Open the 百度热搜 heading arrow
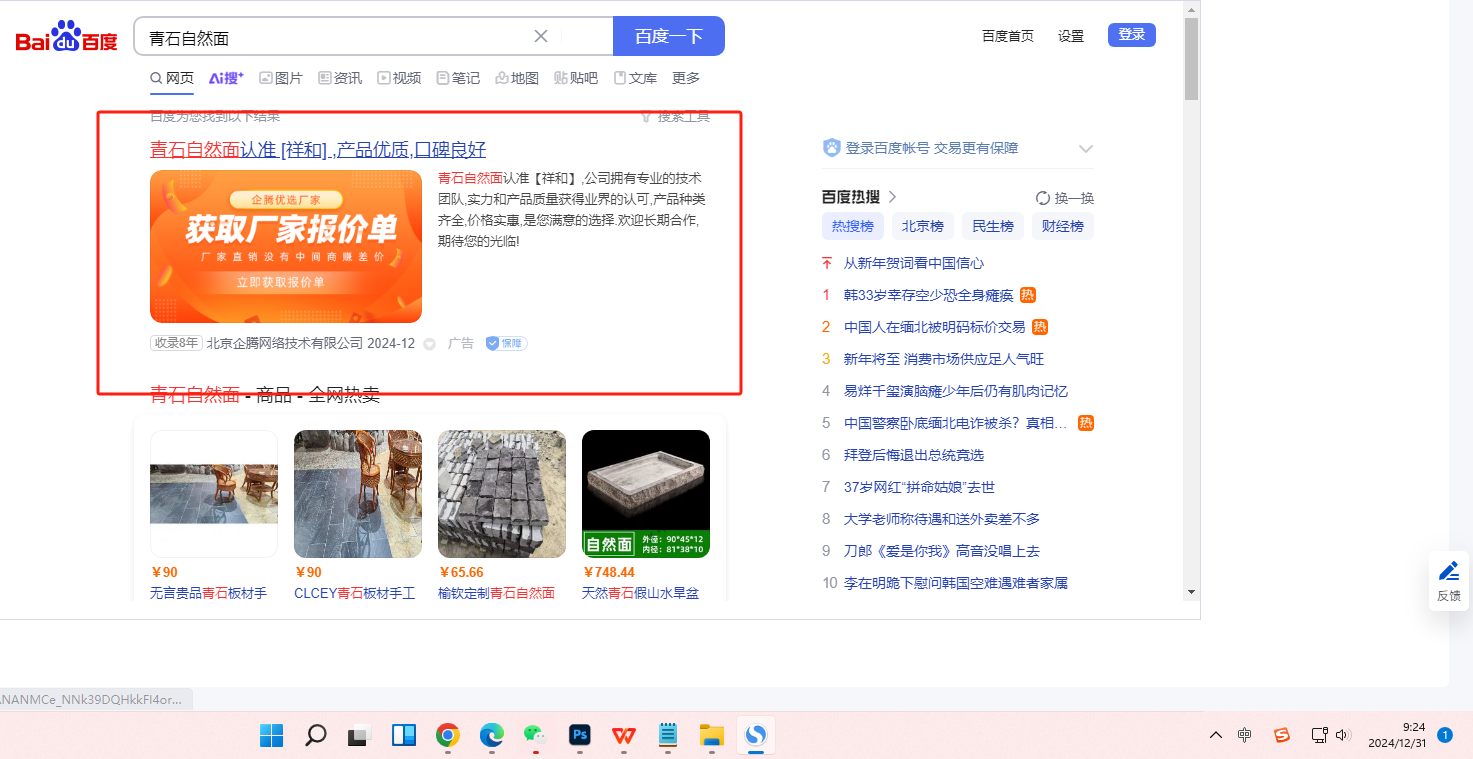Screen dimensions: 1473x759 pos(893,197)
